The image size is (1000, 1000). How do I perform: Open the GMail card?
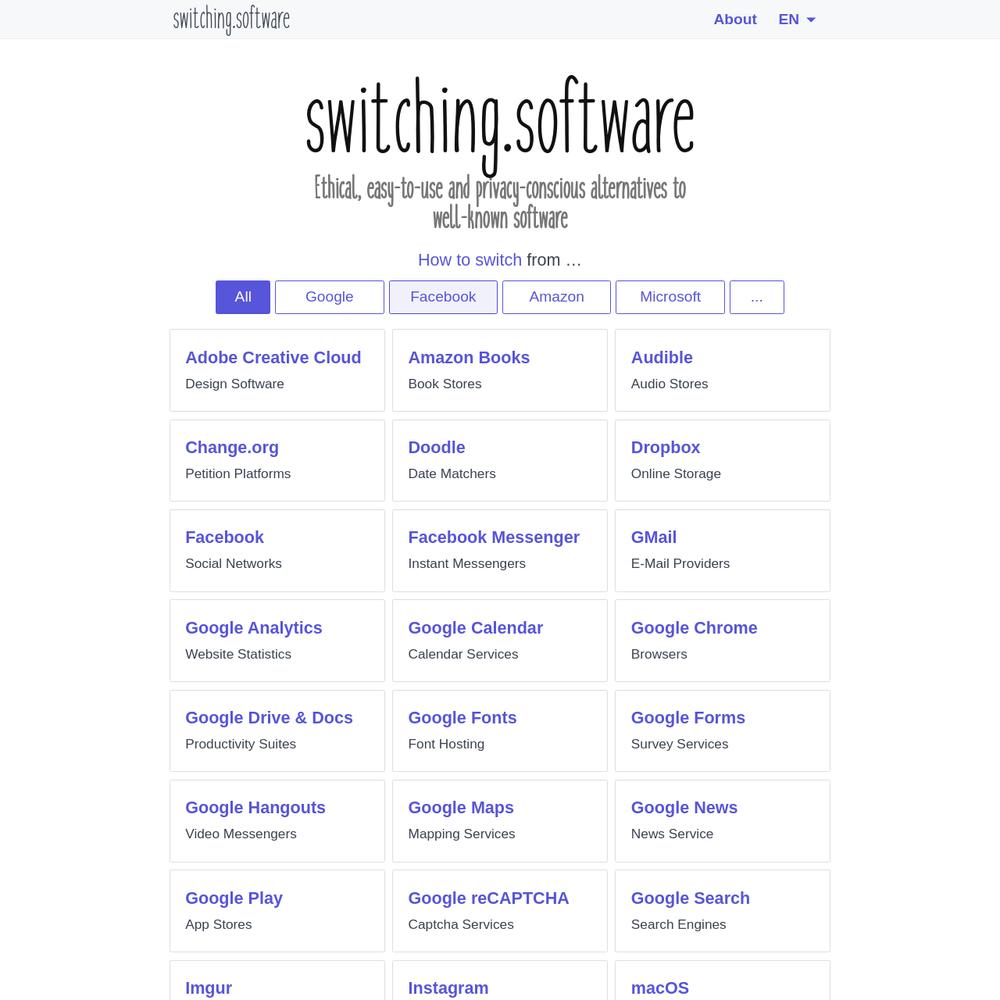(723, 550)
